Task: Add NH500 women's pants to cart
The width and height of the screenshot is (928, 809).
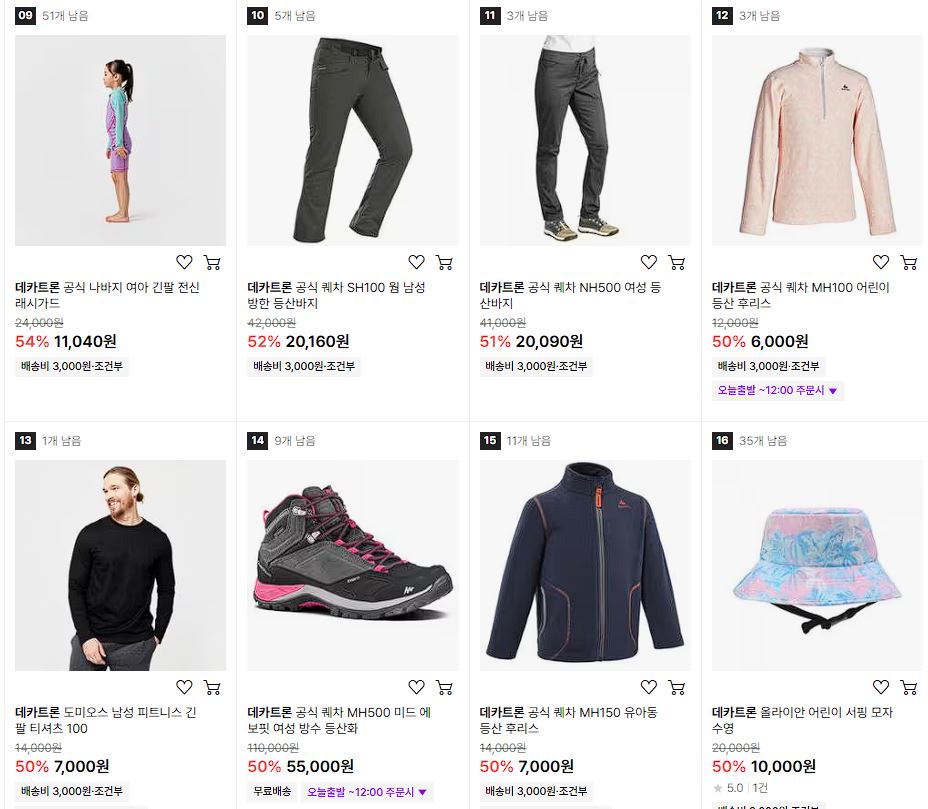Action: (676, 262)
